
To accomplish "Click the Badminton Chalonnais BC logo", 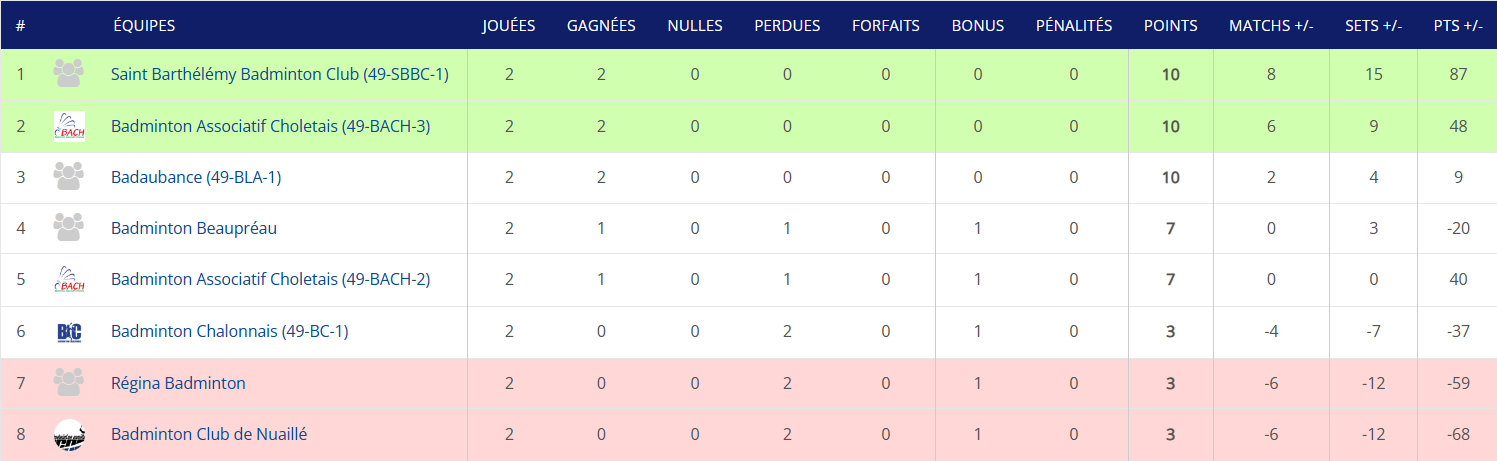I will click(69, 331).
